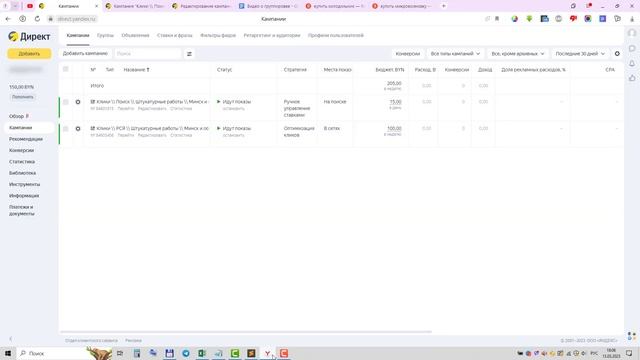Open Конверсии in the left sidebar
The width and height of the screenshot is (640, 360).
[21, 151]
